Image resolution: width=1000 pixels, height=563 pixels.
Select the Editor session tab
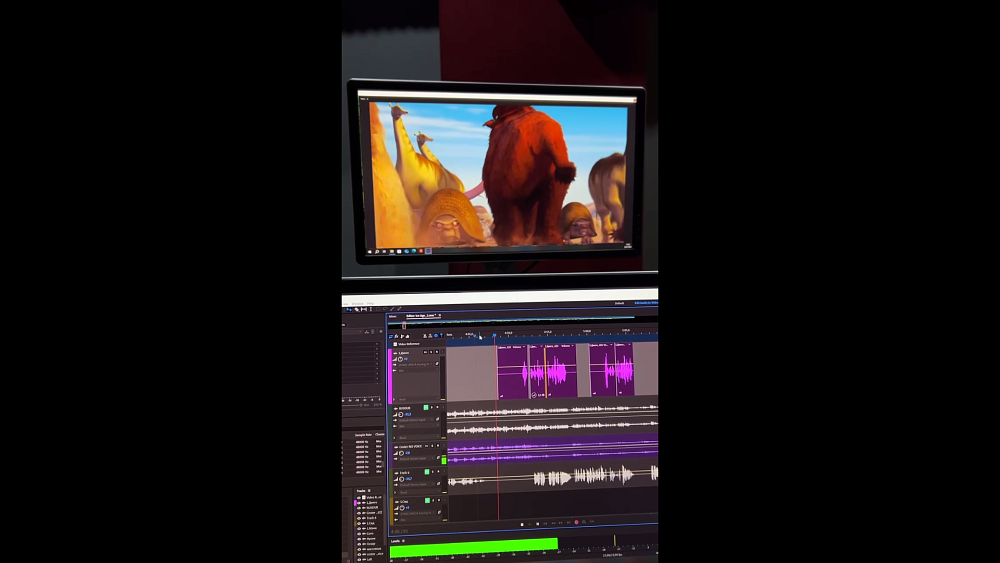point(423,316)
